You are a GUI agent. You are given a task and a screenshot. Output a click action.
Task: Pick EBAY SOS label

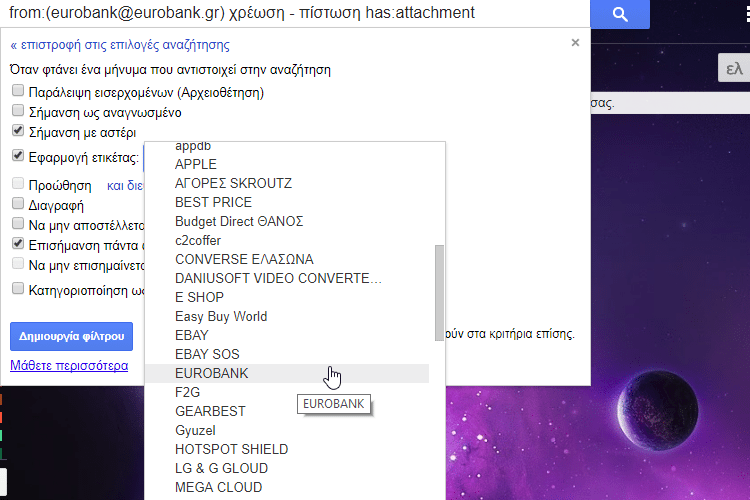point(287,355)
